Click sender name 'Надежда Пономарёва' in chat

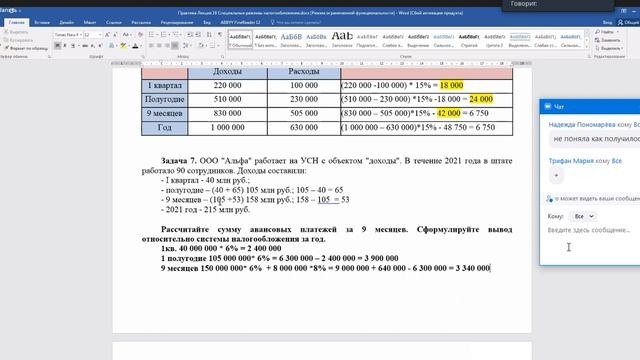point(582,124)
